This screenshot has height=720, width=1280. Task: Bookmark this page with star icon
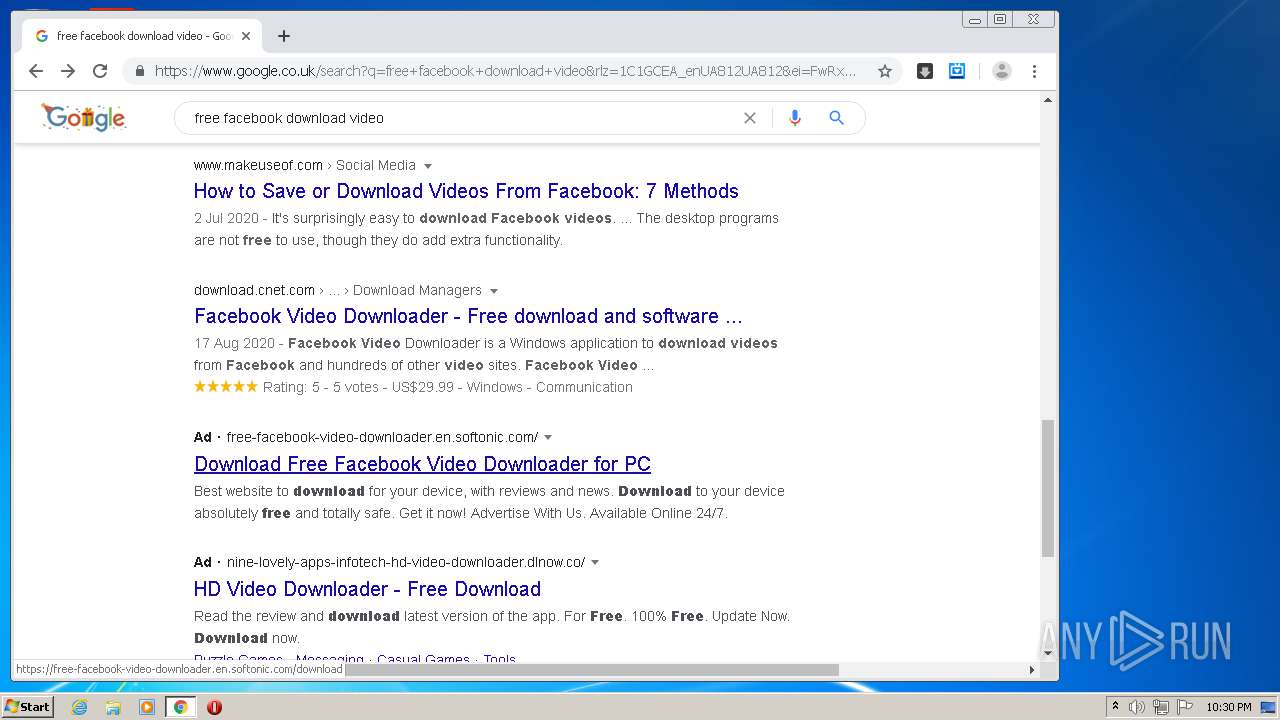tap(885, 71)
